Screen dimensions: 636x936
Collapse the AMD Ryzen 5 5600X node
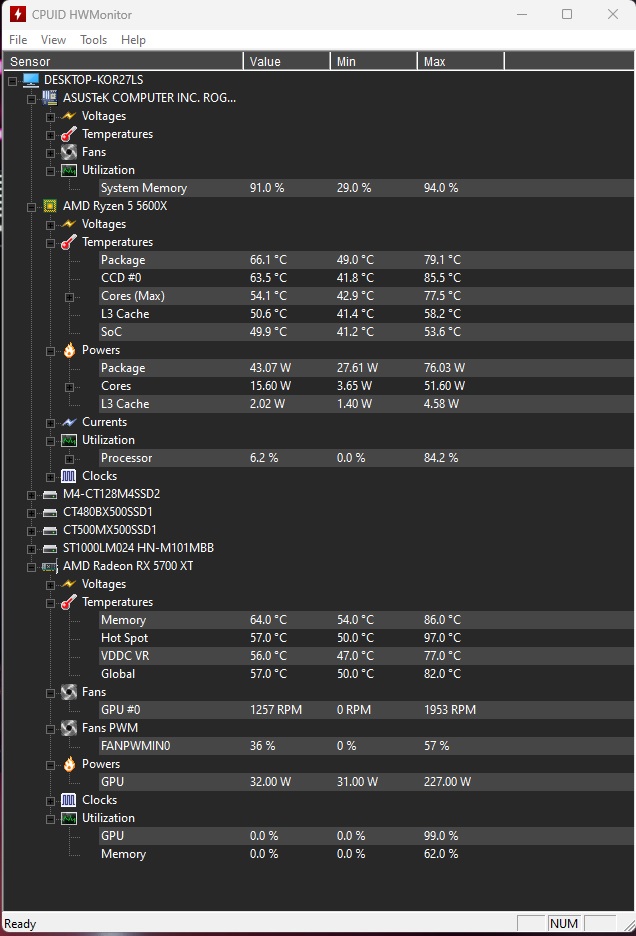point(32,207)
